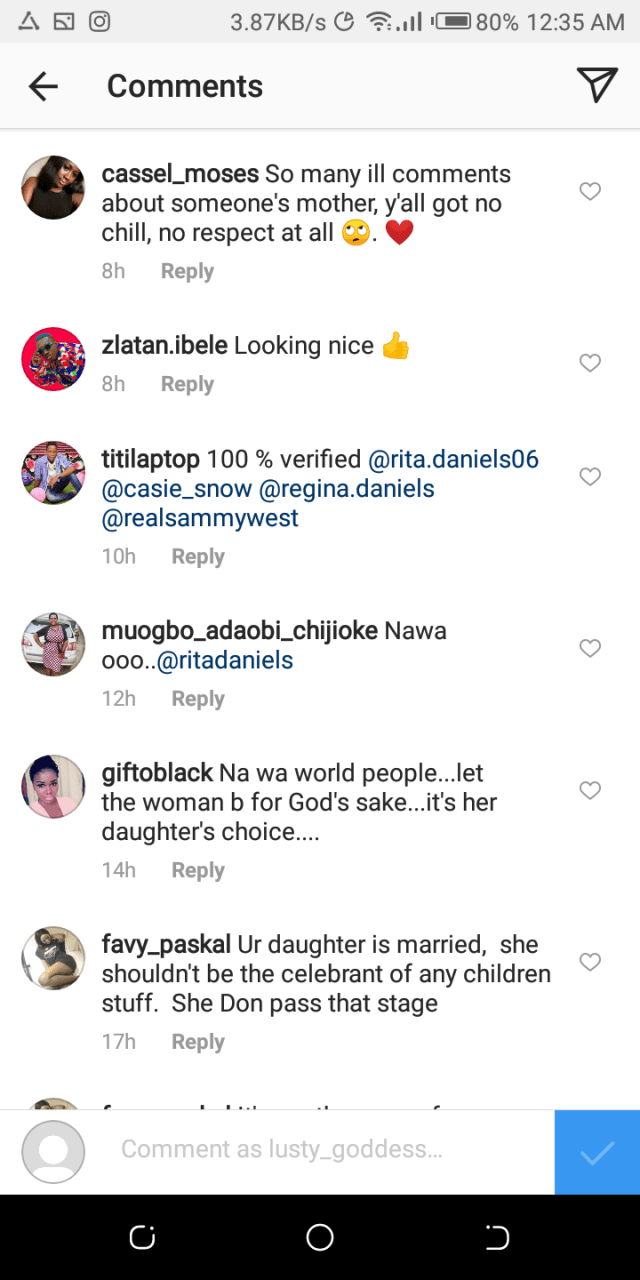Toggle heart on titilaptop's comment
Viewport: 640px width, 1280px height.
pyautogui.click(x=590, y=476)
